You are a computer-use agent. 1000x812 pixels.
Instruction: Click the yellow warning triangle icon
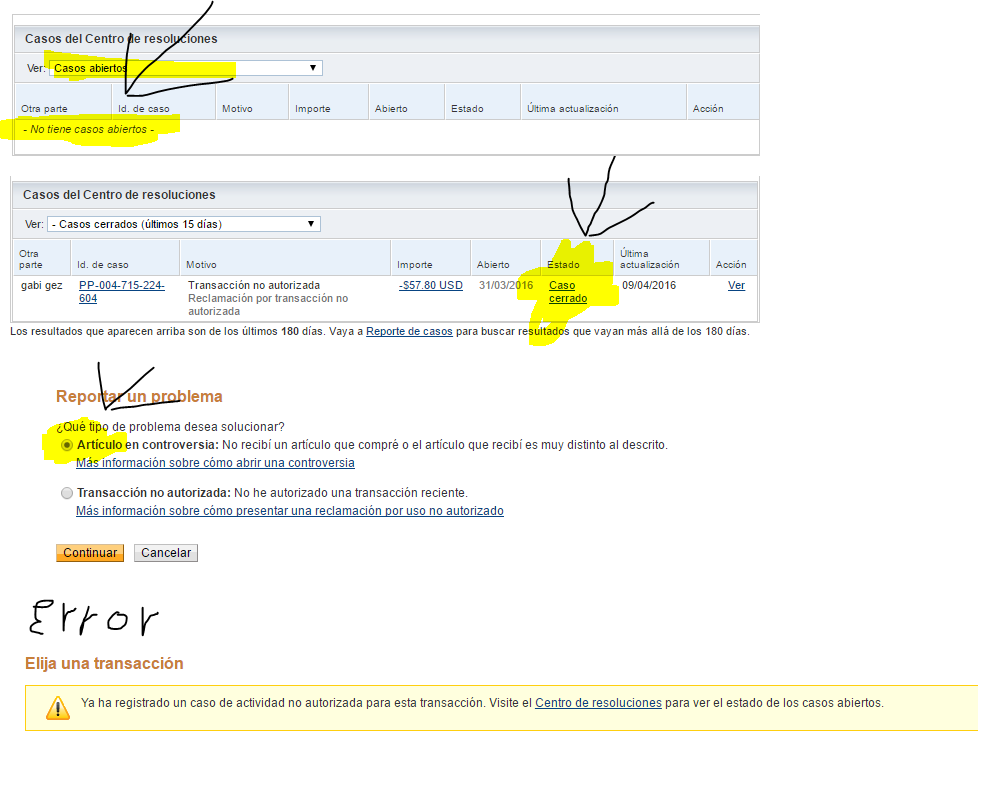point(58,708)
